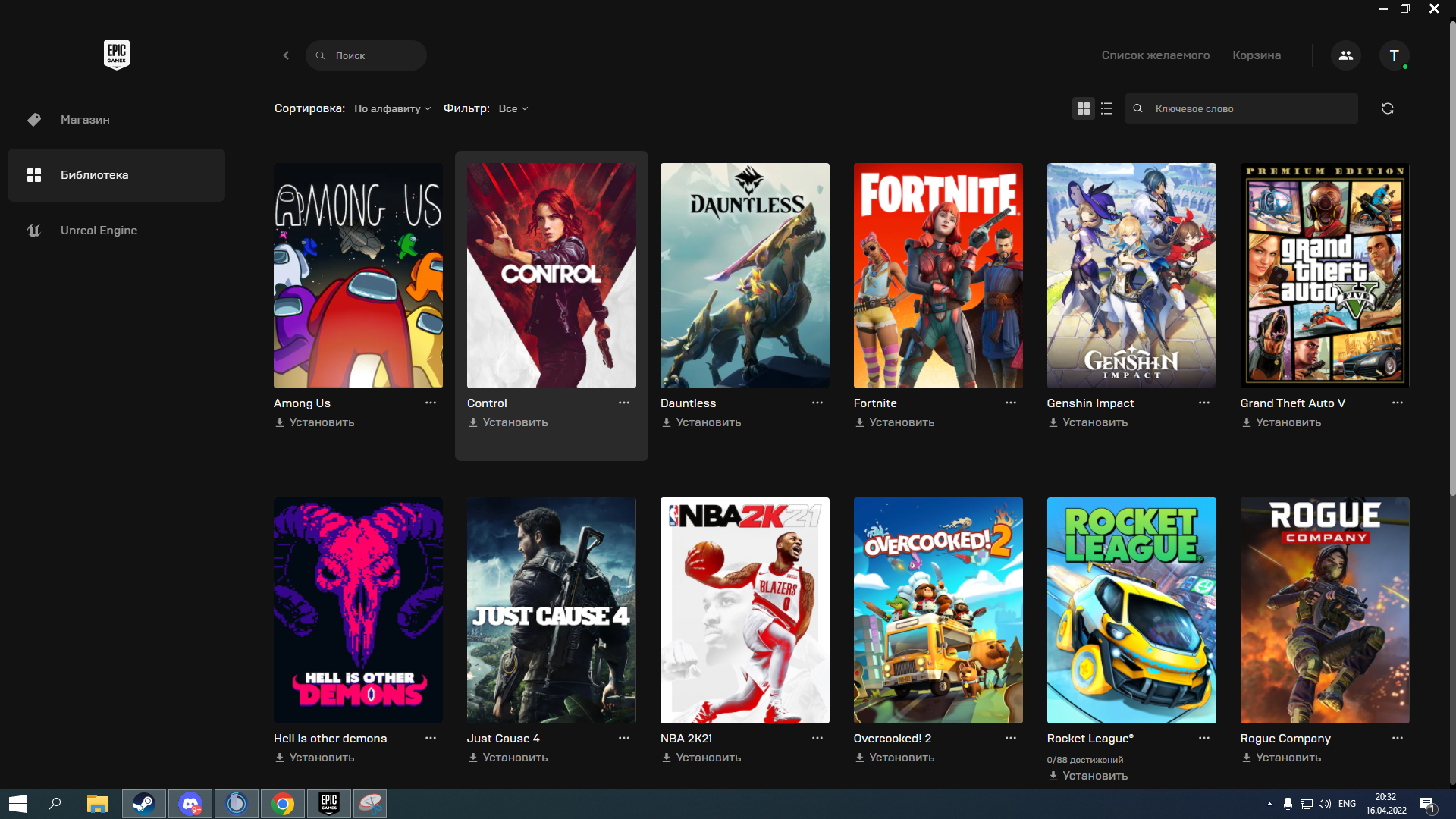
Task: Click the Dauntless cover art
Action: point(745,275)
